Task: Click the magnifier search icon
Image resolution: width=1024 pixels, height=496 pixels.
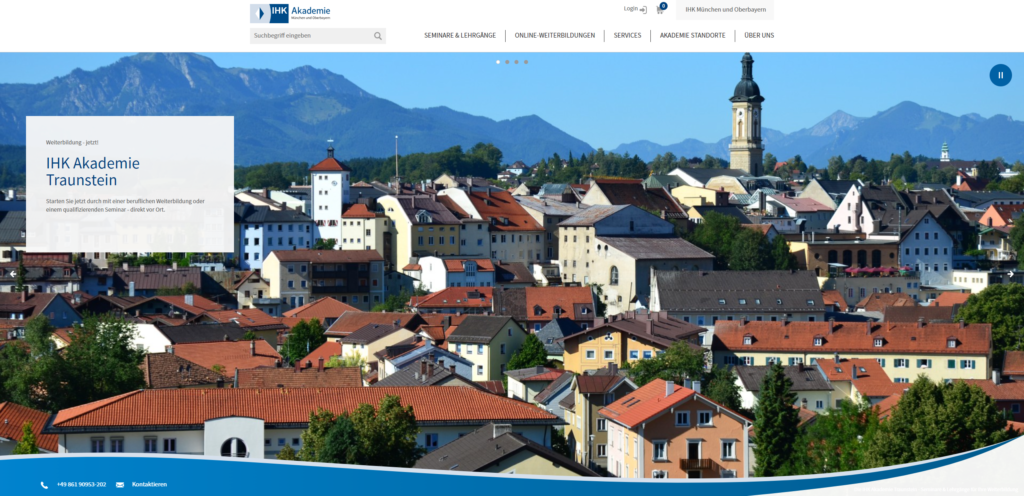Action: coord(377,36)
